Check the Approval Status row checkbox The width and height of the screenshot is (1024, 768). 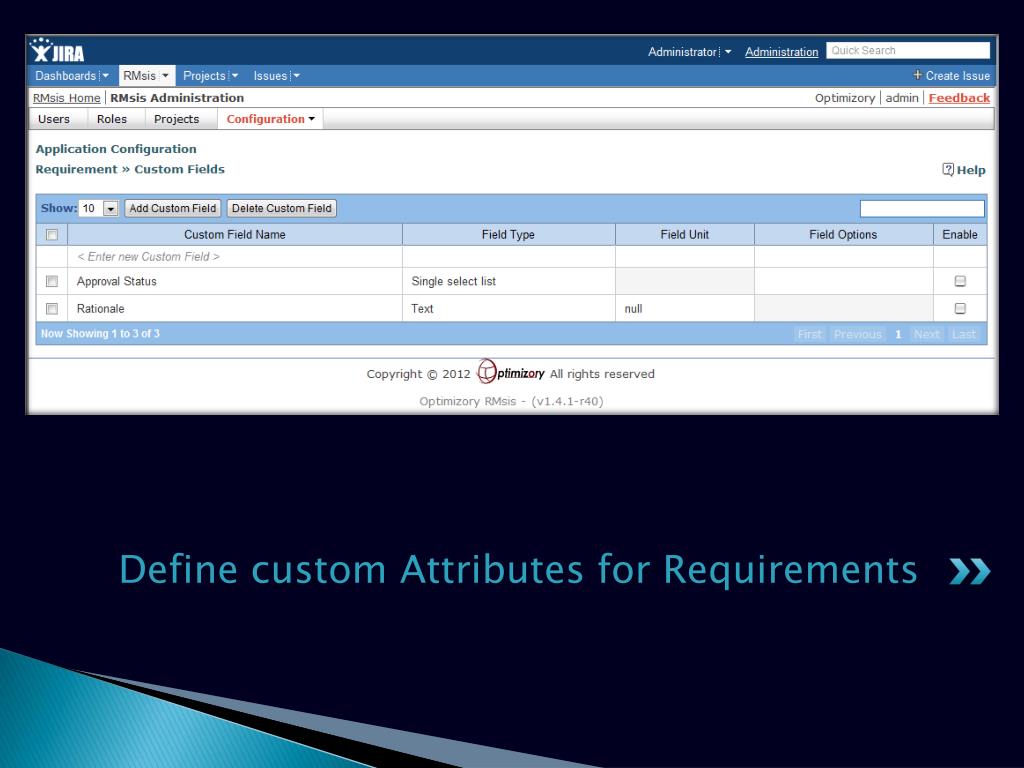52,281
